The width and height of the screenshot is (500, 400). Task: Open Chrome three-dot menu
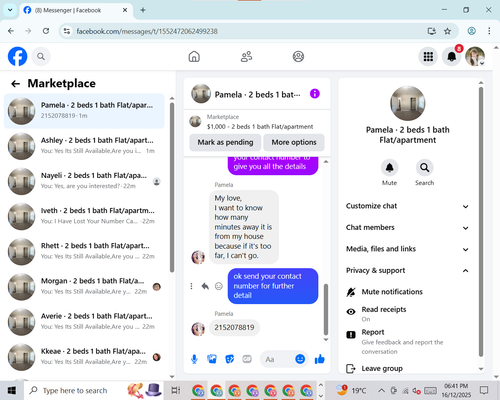coord(489,31)
